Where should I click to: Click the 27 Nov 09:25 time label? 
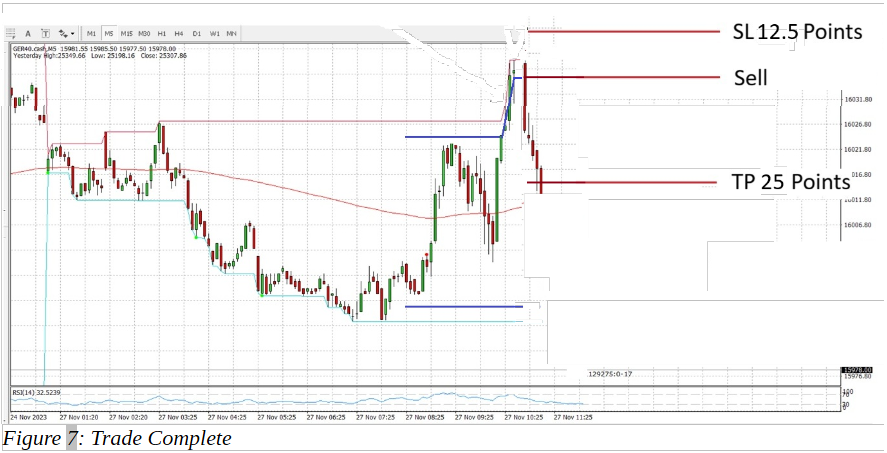click(x=474, y=417)
